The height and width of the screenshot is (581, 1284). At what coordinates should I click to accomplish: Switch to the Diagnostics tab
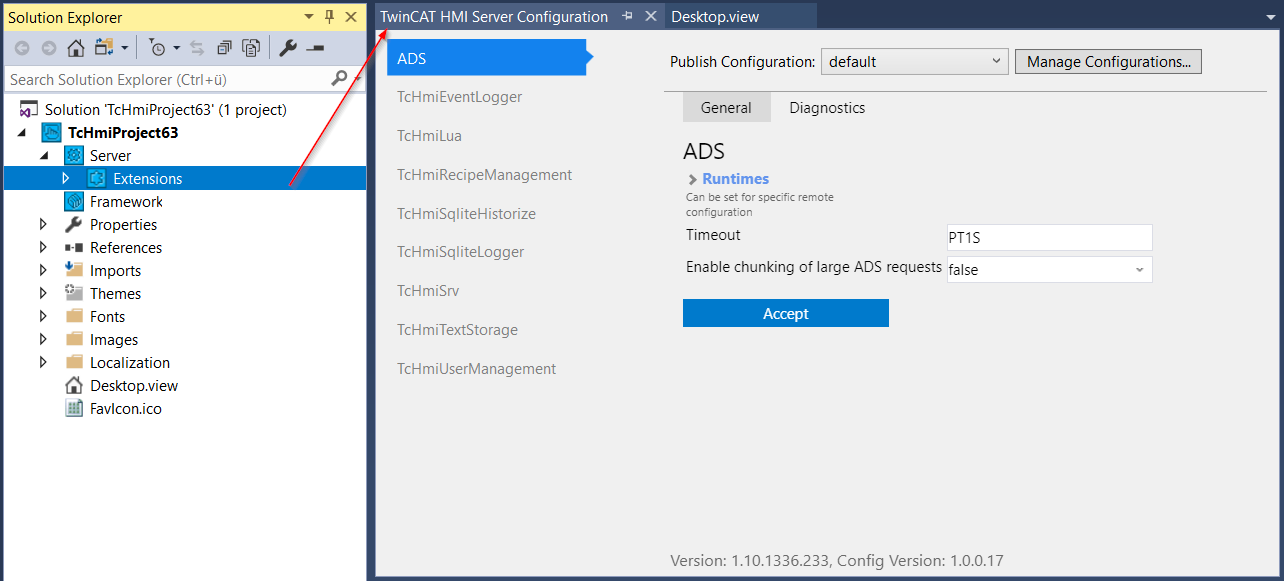click(827, 108)
